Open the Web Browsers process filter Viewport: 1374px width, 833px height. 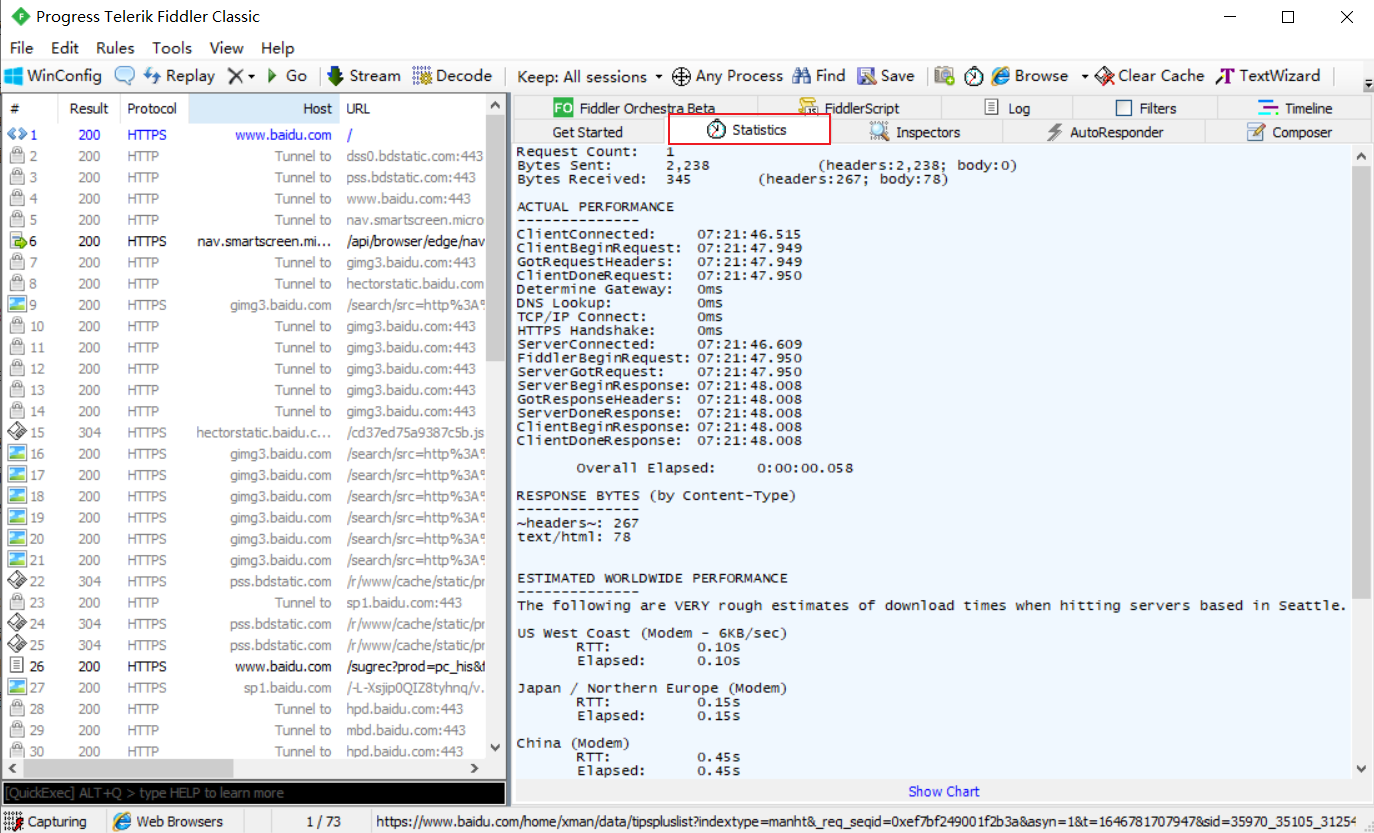tap(168, 822)
